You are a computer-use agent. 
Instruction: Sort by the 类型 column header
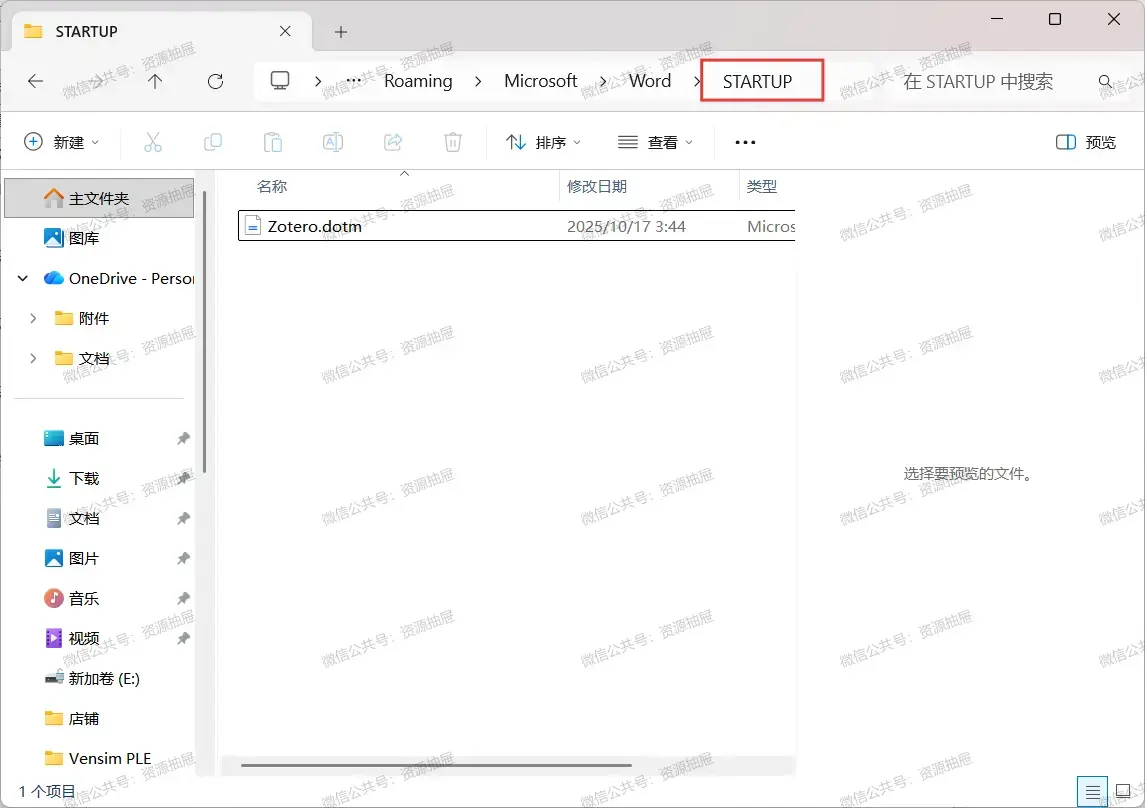click(x=762, y=187)
